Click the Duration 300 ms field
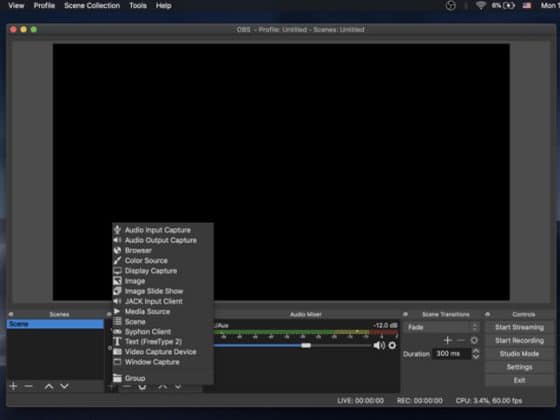 click(x=451, y=354)
